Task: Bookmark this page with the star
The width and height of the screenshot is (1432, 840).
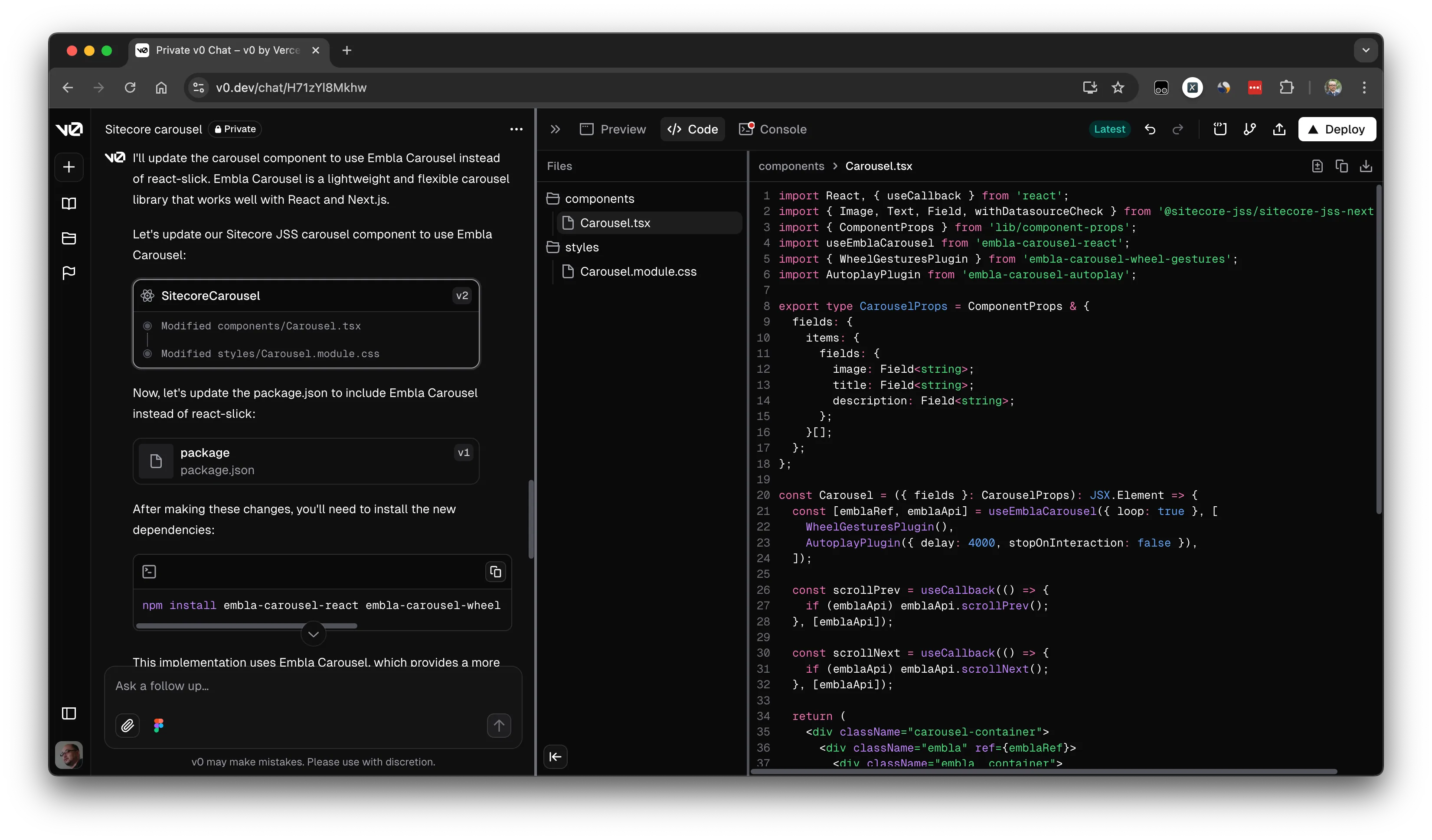Action: pos(1118,88)
